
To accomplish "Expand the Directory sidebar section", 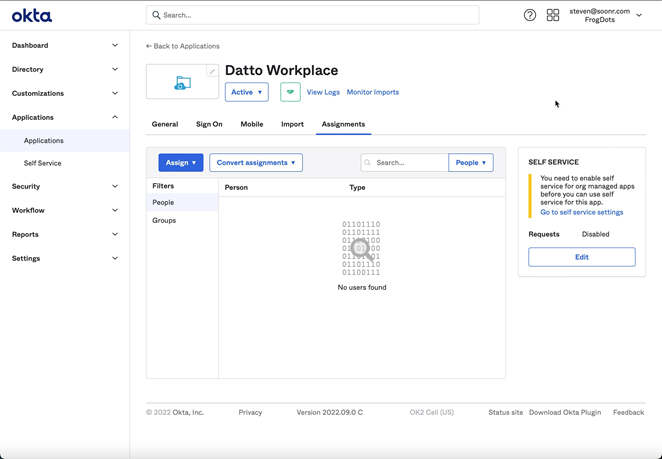I will tap(65, 69).
